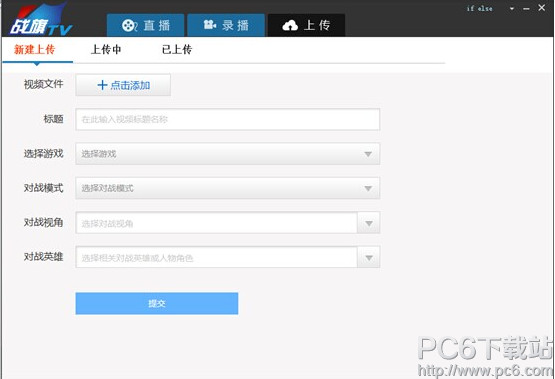View the 已上传 sub-tab
The image size is (555, 379).
coord(177,50)
